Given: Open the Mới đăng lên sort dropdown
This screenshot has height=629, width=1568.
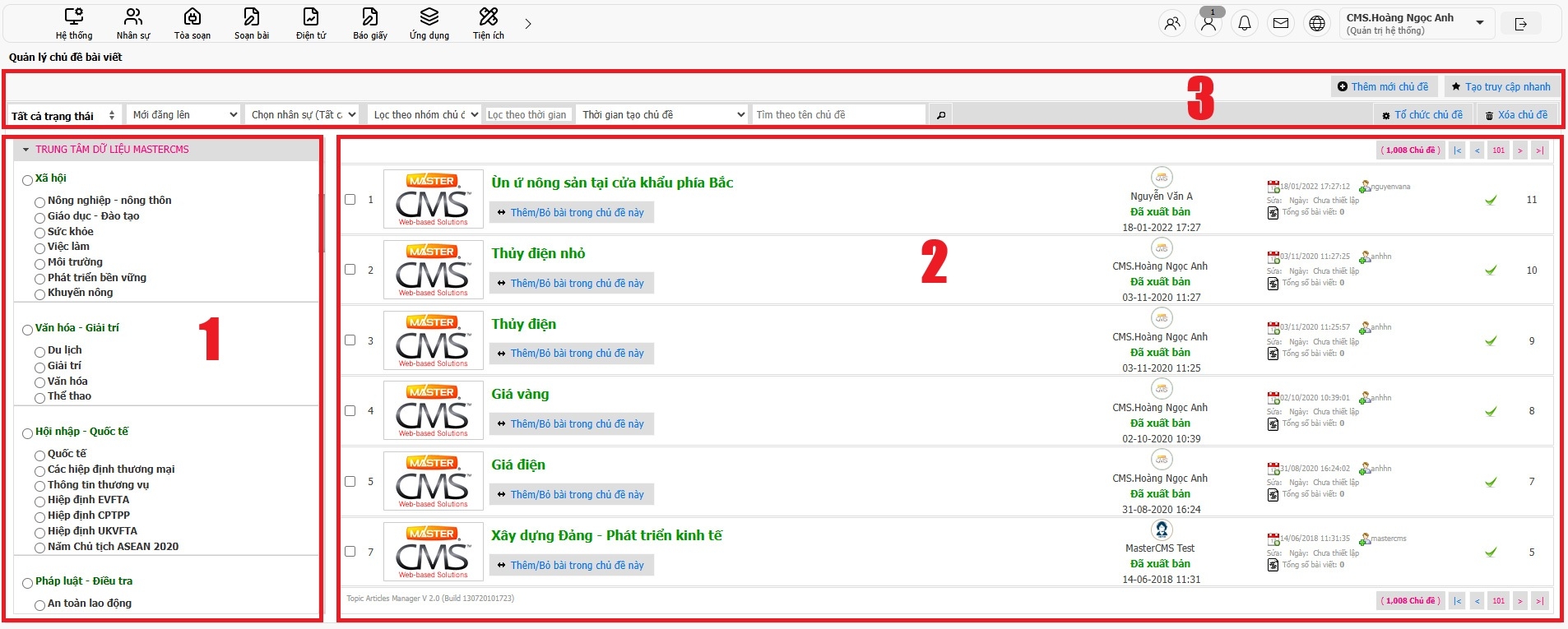Looking at the screenshot, I should coord(183,115).
